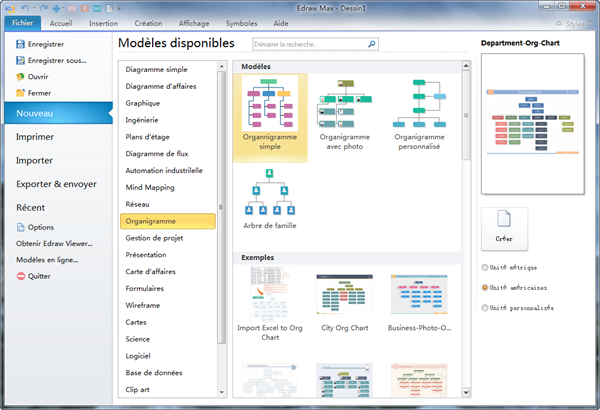This screenshot has width=600, height=410.
Task: Open the Aide tab
Action: (x=281, y=23)
